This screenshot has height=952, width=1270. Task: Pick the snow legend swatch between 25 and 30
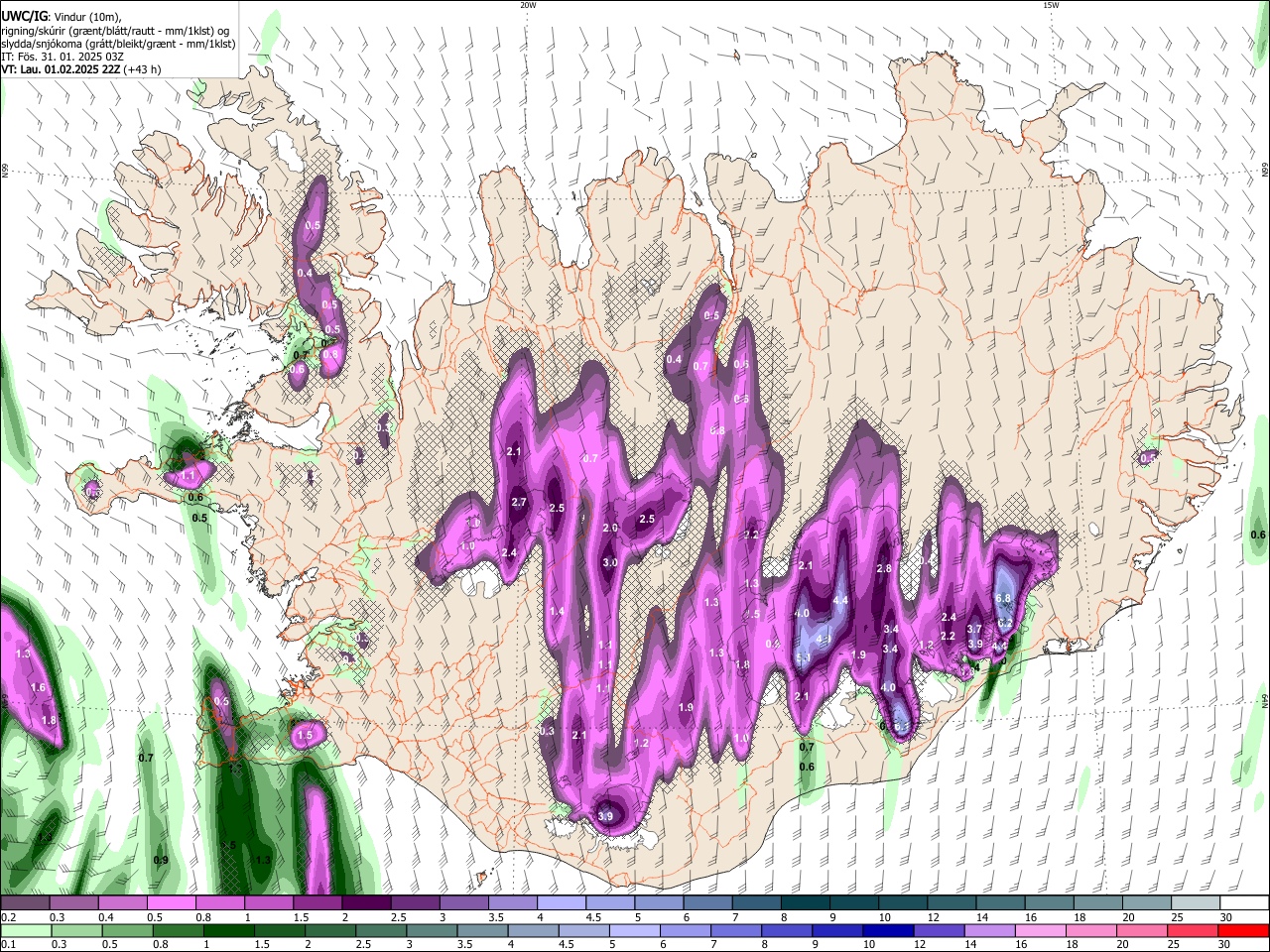coord(1195,903)
